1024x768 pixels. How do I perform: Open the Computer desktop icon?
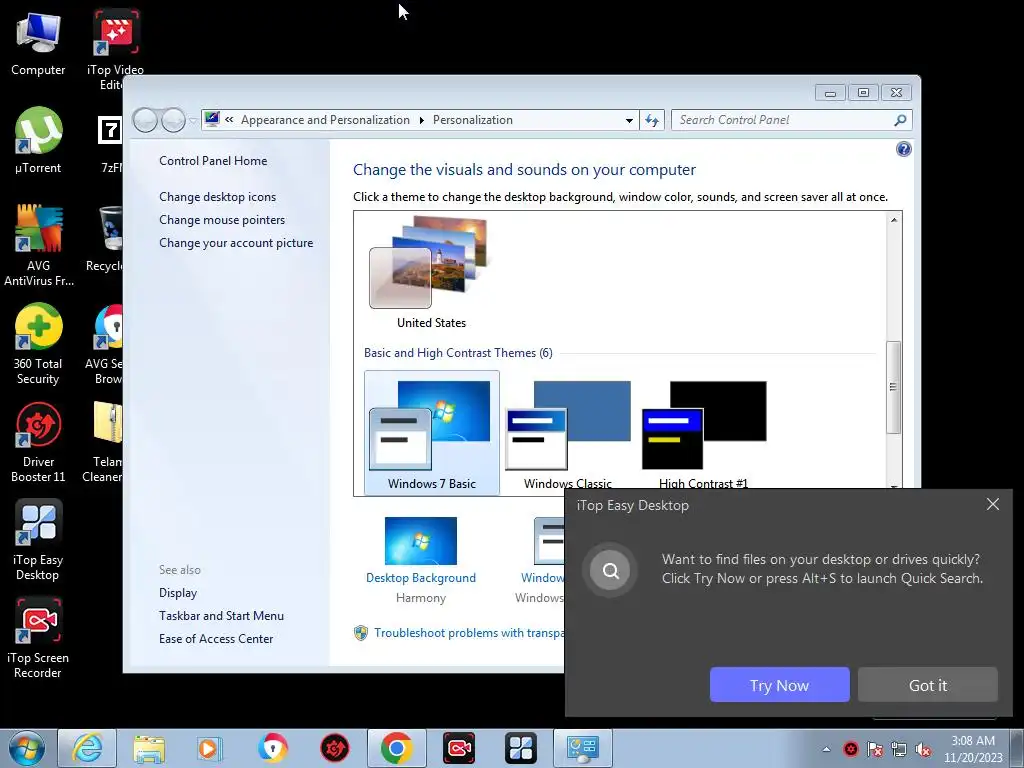coord(38,44)
